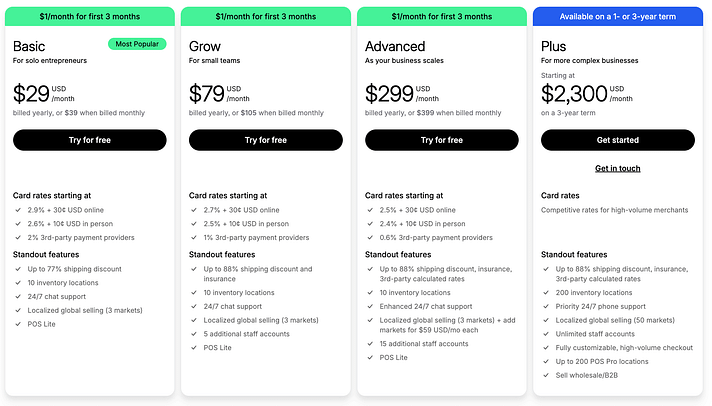The height and width of the screenshot is (406, 712).
Task: Click checkmark next to 2.9% + 30¢ USD online
Action: pos(18,210)
